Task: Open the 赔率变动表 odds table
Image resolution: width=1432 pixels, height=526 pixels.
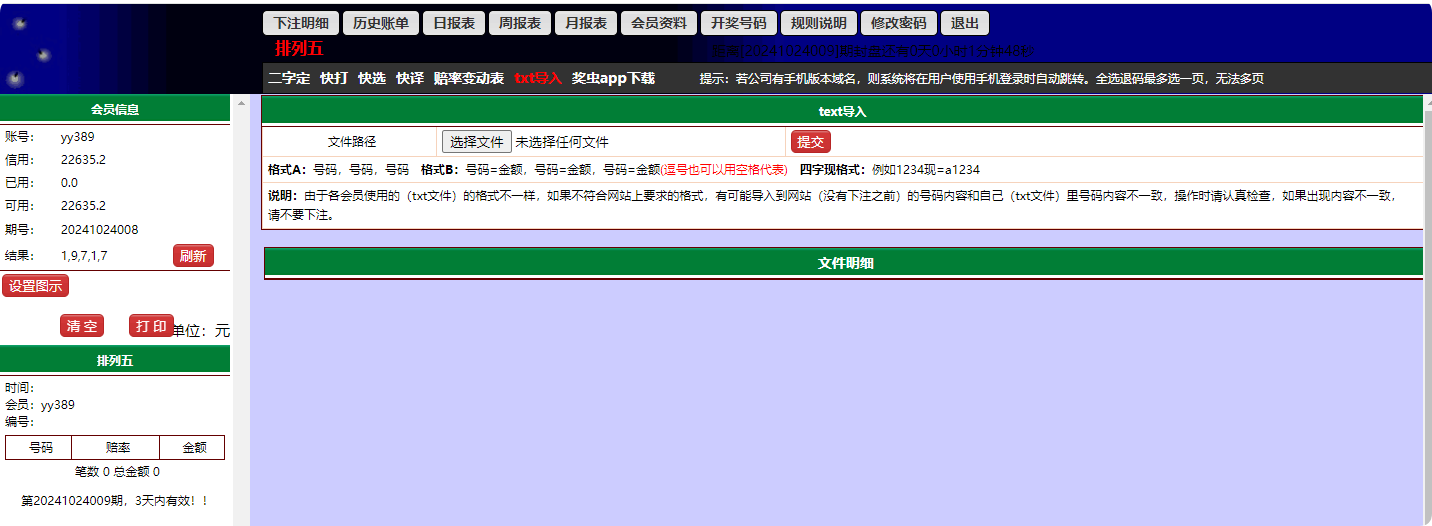Action: click(x=469, y=78)
